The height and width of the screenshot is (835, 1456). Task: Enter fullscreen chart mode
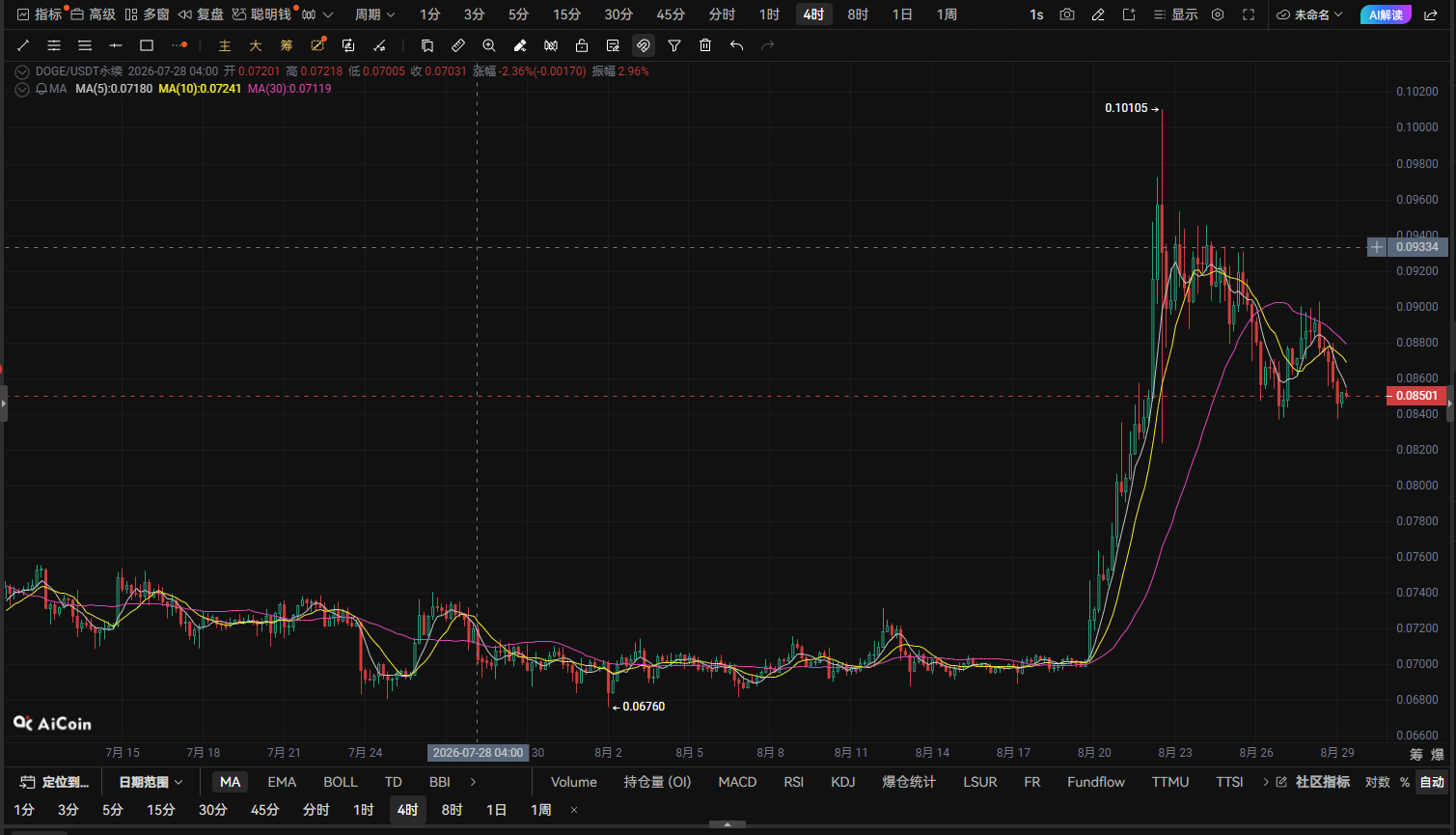(1249, 14)
